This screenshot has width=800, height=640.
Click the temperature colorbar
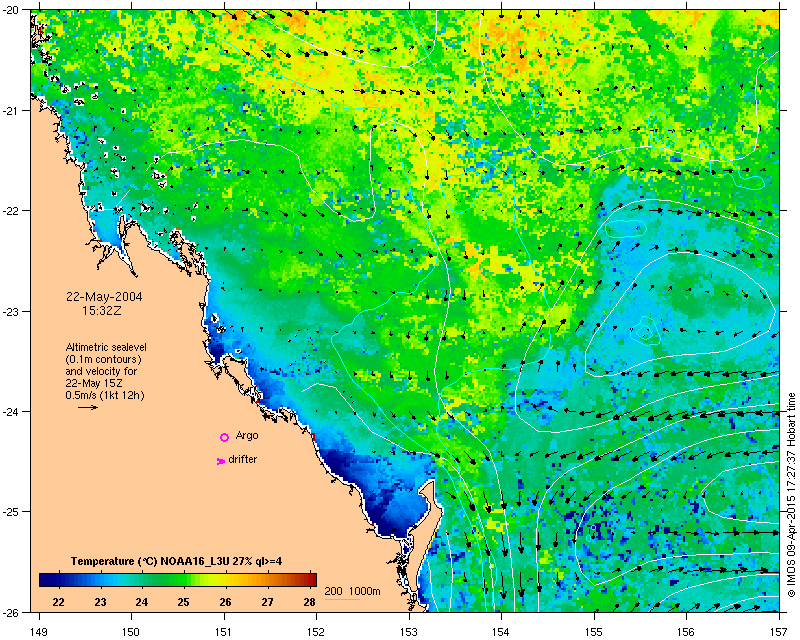pyautogui.click(x=178, y=579)
